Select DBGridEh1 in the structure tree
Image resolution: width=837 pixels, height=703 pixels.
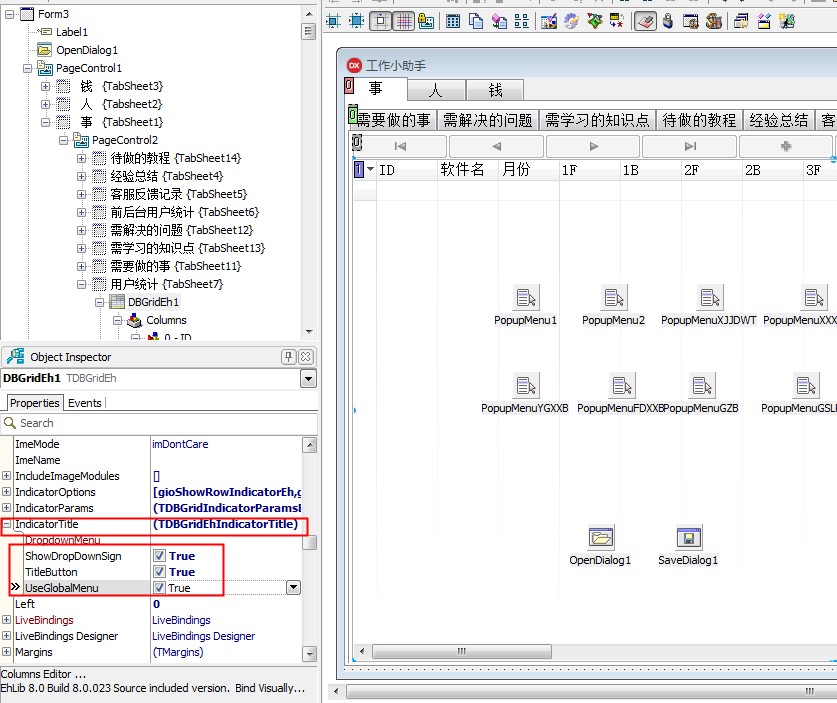153,302
